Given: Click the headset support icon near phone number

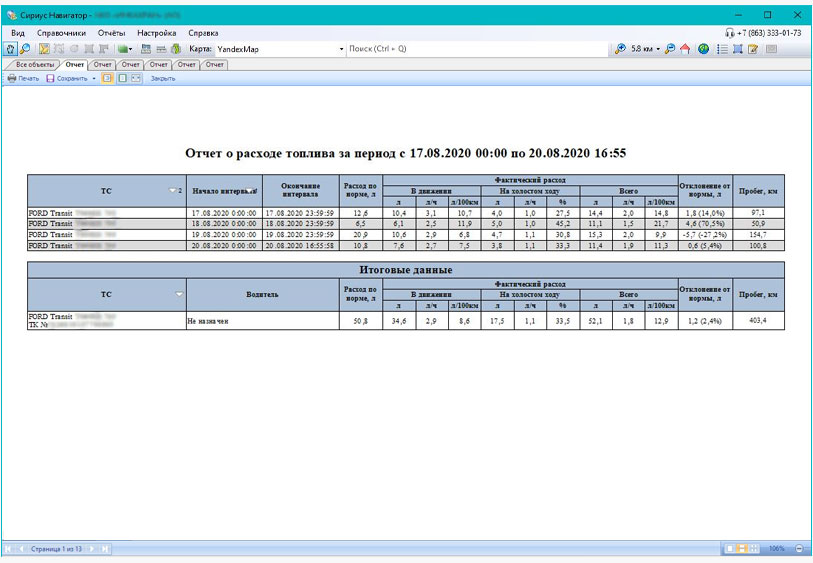Looking at the screenshot, I should pos(729,33).
